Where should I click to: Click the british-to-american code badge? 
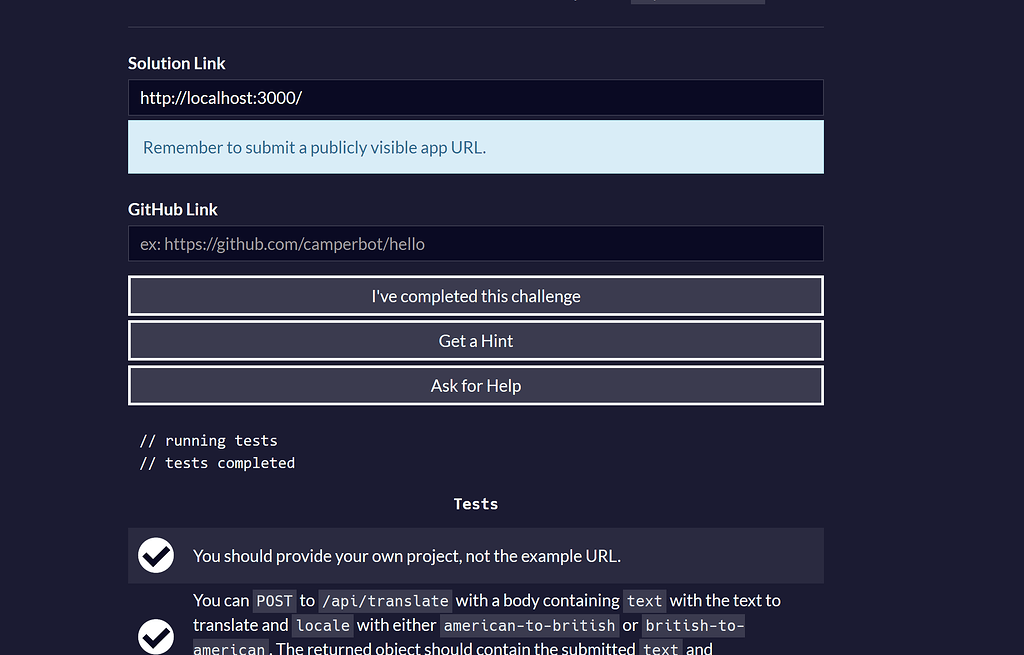click(693, 626)
